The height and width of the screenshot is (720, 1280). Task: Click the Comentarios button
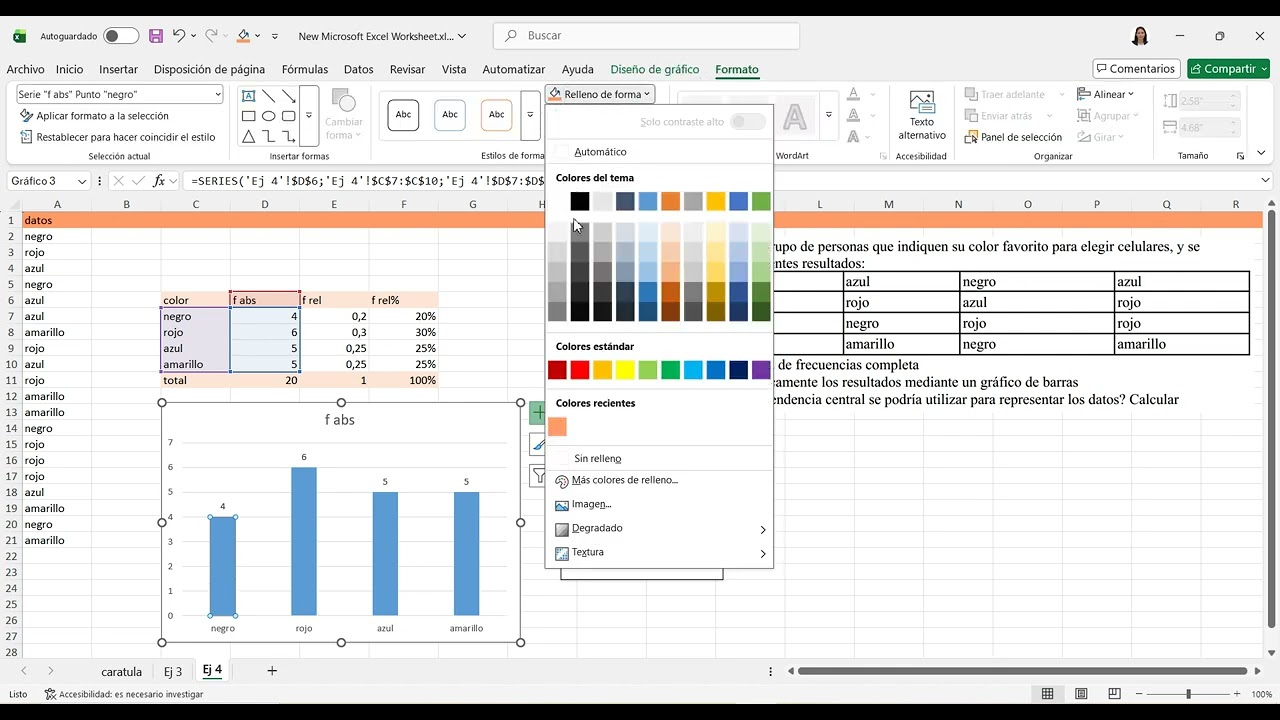pyautogui.click(x=1135, y=69)
